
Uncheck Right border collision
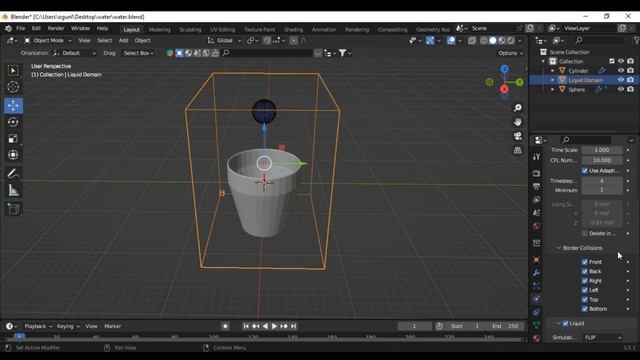coord(584,280)
